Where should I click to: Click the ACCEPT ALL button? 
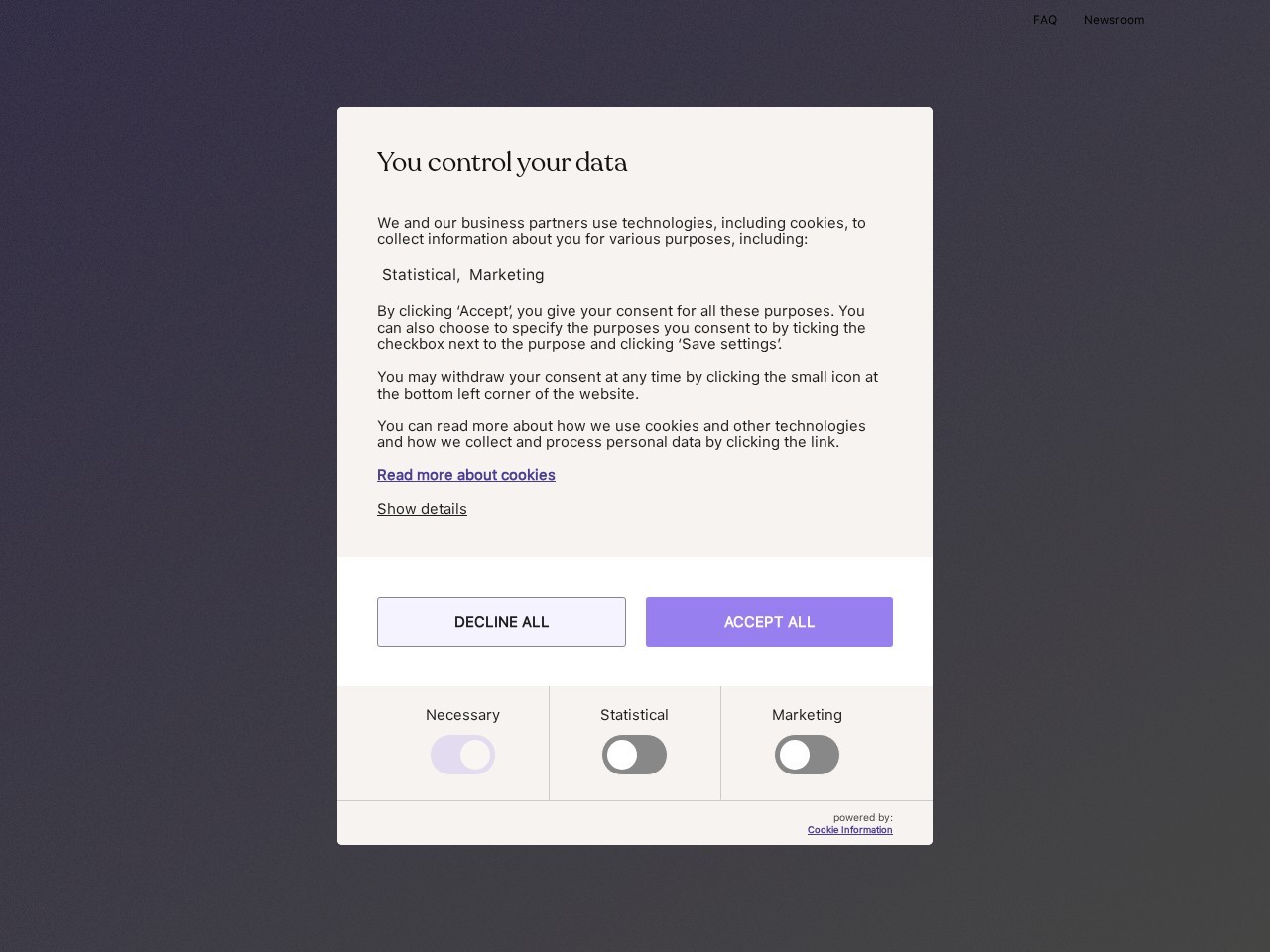pos(769,622)
